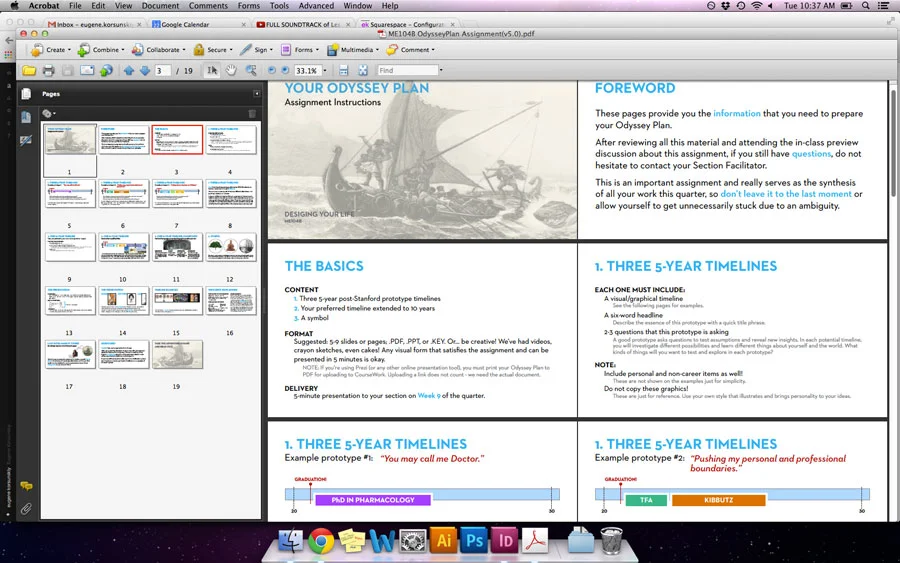Open the Advanced menu
This screenshot has width=900, height=563.
(x=316, y=6)
